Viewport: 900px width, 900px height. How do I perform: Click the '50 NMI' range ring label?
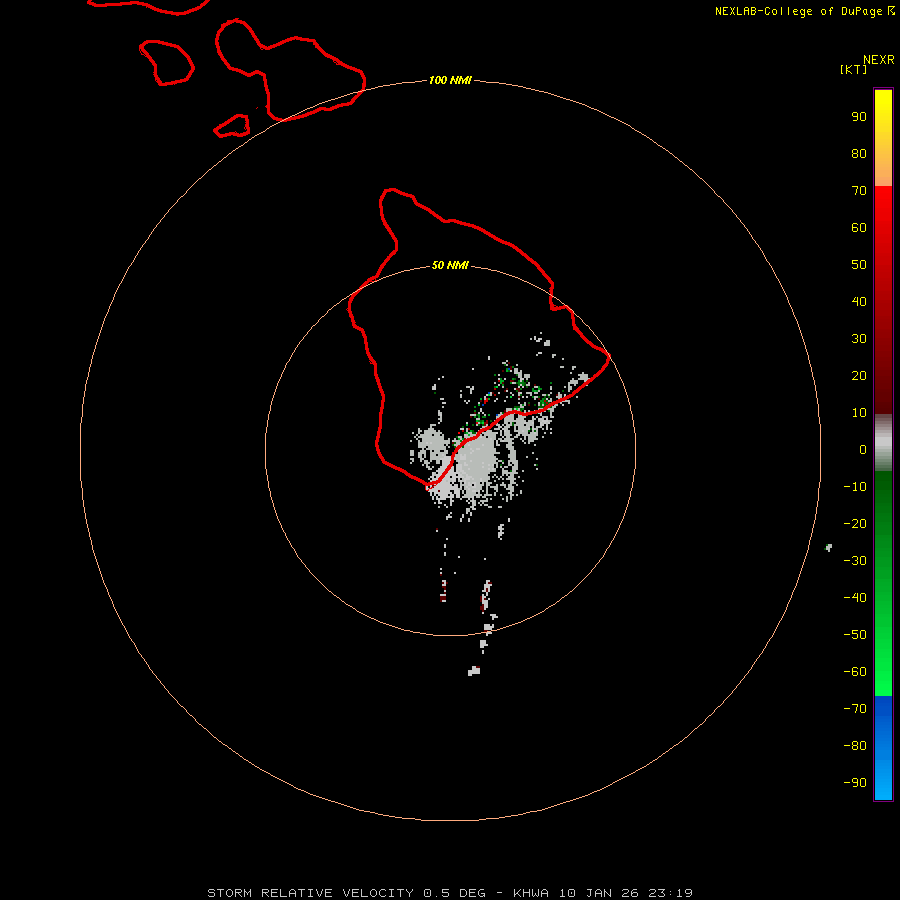click(x=450, y=265)
